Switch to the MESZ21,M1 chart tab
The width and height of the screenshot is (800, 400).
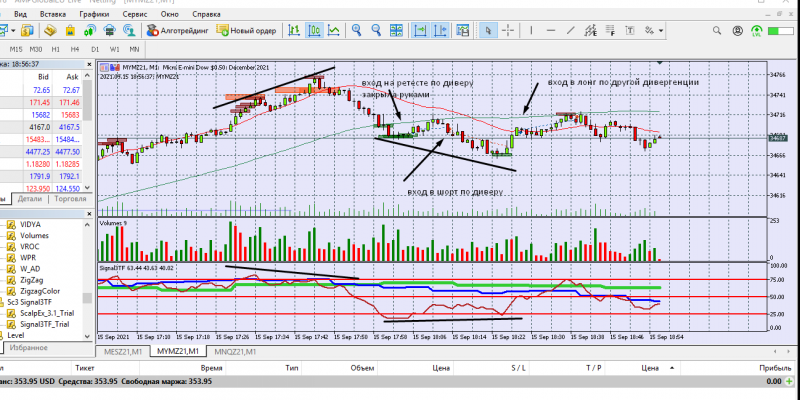coord(122,352)
